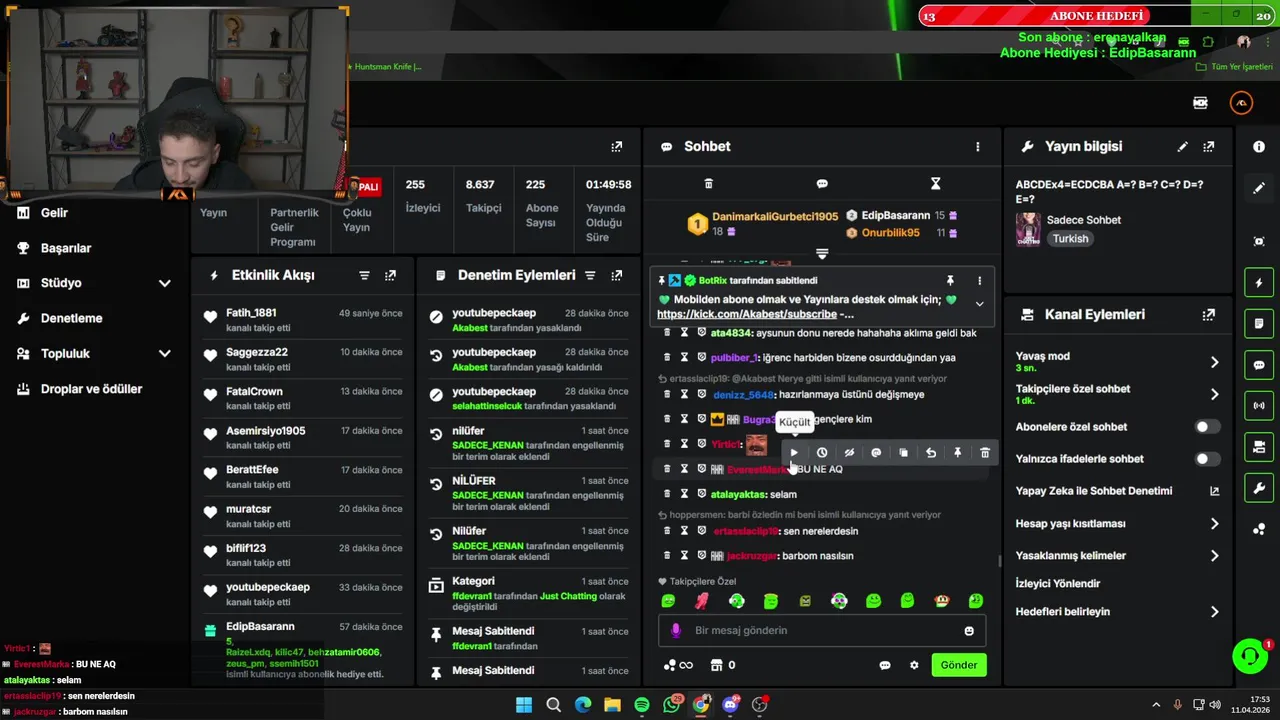Image resolution: width=1280 pixels, height=720 pixels.
Task: Click the Gönder send button
Action: 958,665
